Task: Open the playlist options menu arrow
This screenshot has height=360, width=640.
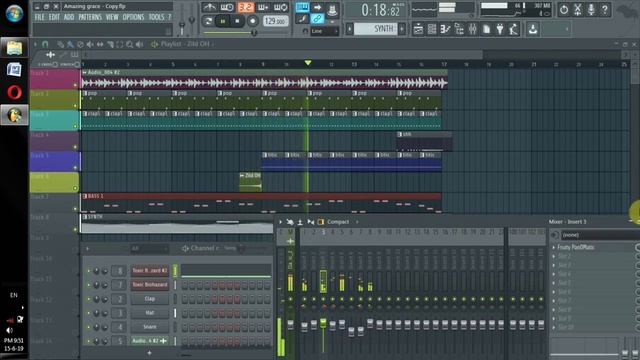Action: 35,44
